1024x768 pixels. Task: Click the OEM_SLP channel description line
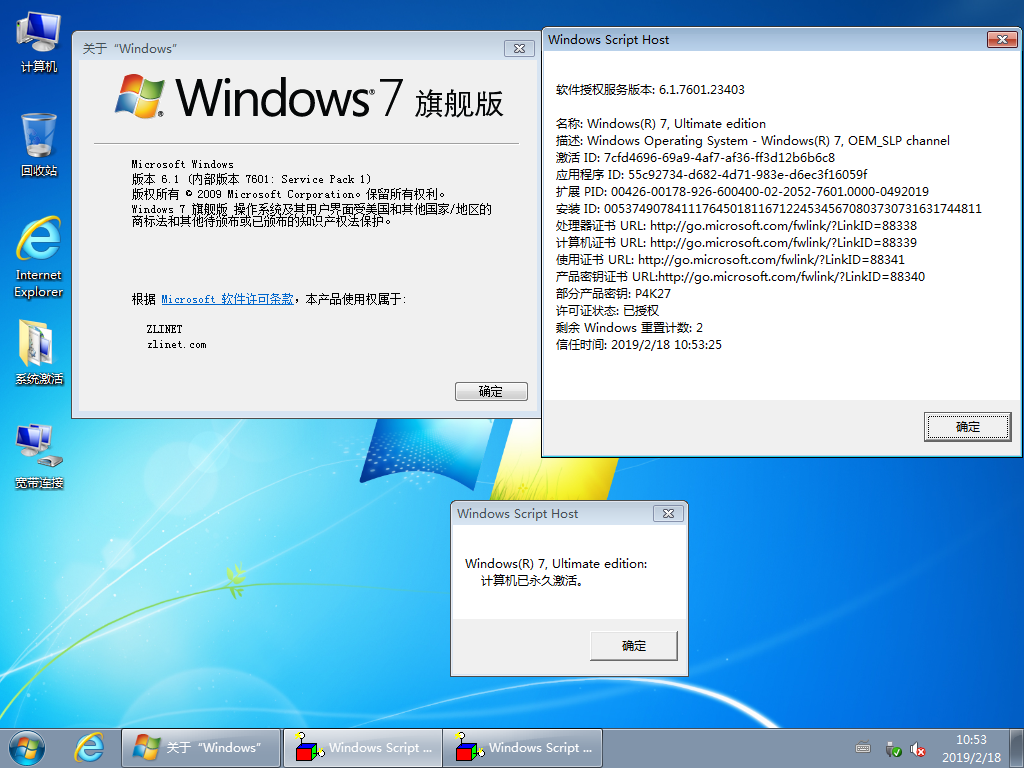point(752,140)
